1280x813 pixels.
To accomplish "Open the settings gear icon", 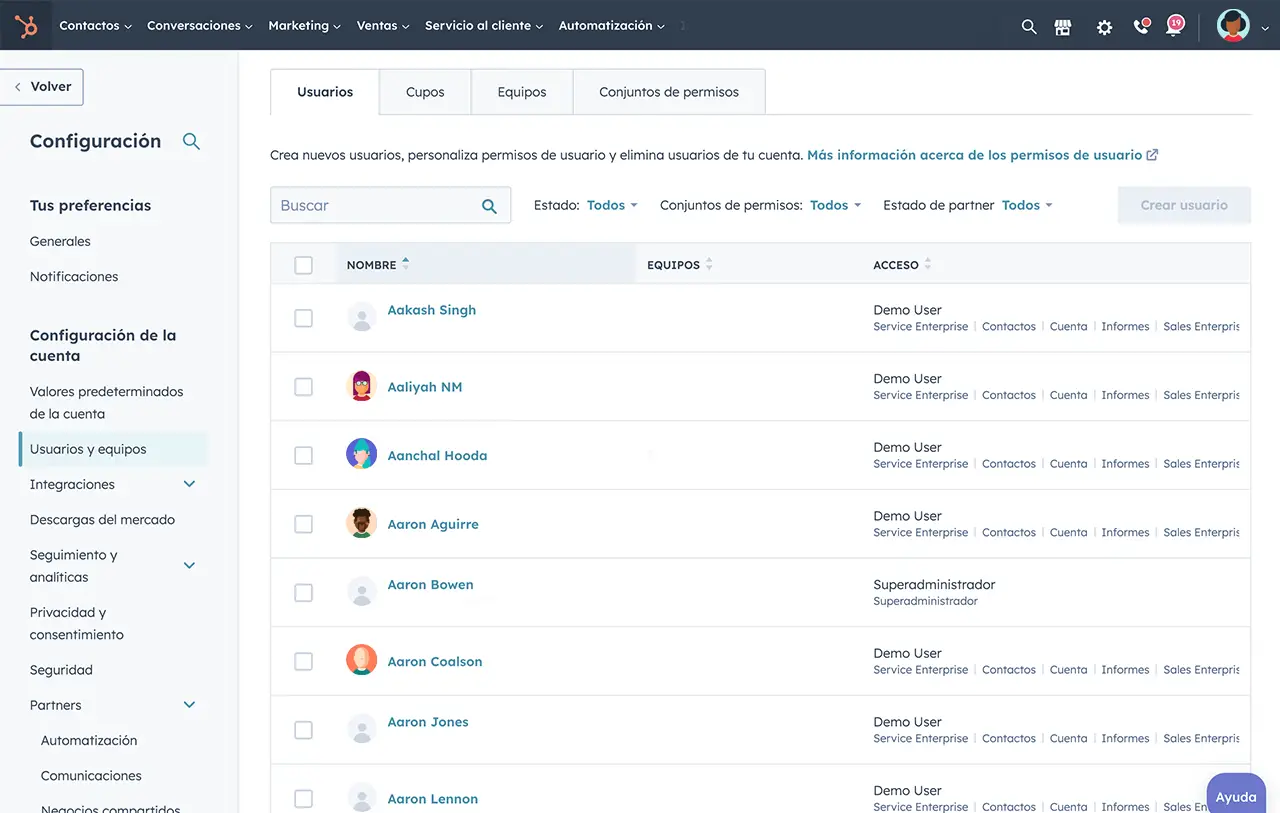I will (1104, 27).
